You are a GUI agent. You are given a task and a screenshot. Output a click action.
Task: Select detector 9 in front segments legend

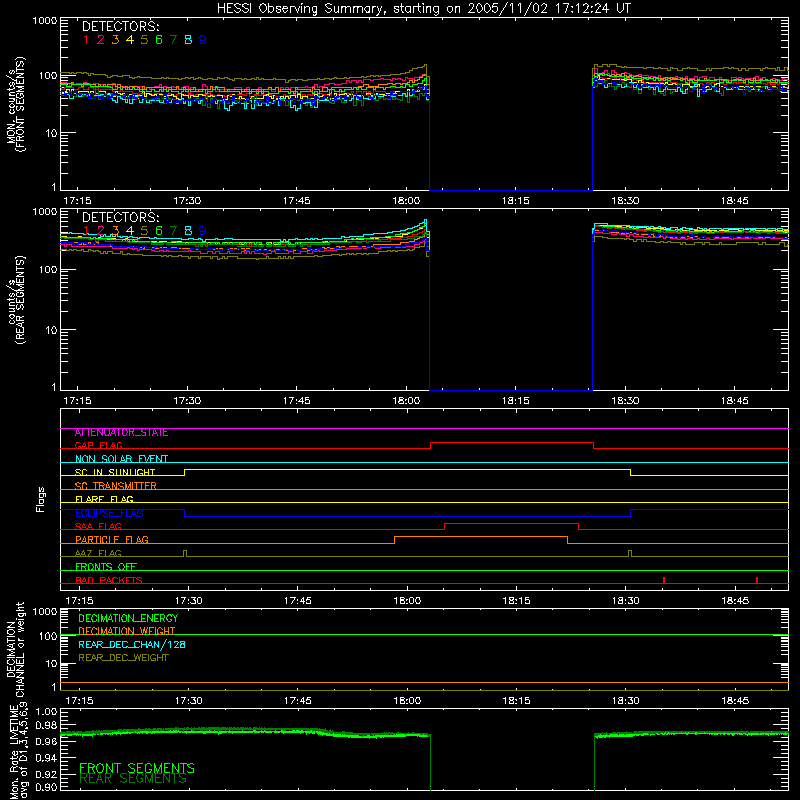point(203,40)
